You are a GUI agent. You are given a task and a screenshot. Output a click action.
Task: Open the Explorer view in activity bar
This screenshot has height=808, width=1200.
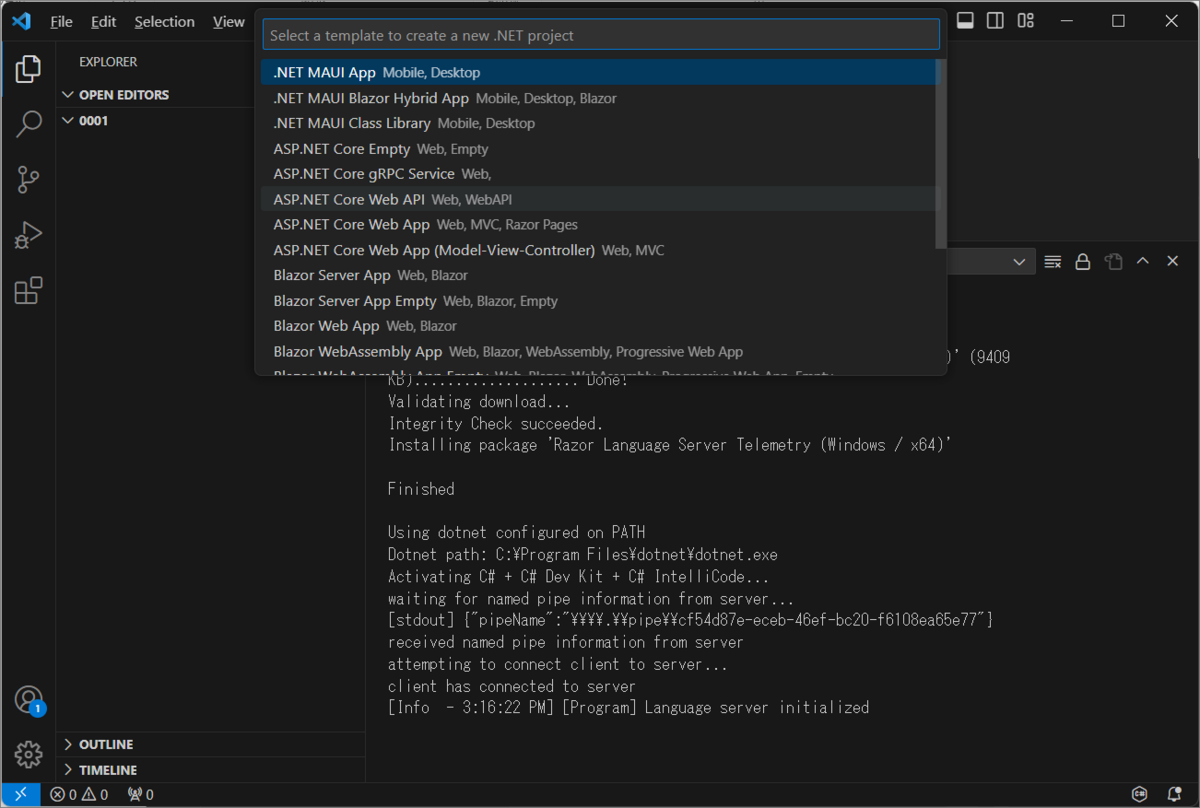(x=28, y=69)
